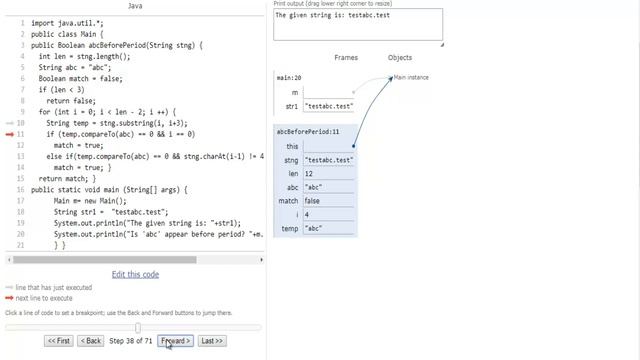Set breakpoint on line 18 String str1
The height and width of the screenshot is (360, 640).
pos(111,212)
